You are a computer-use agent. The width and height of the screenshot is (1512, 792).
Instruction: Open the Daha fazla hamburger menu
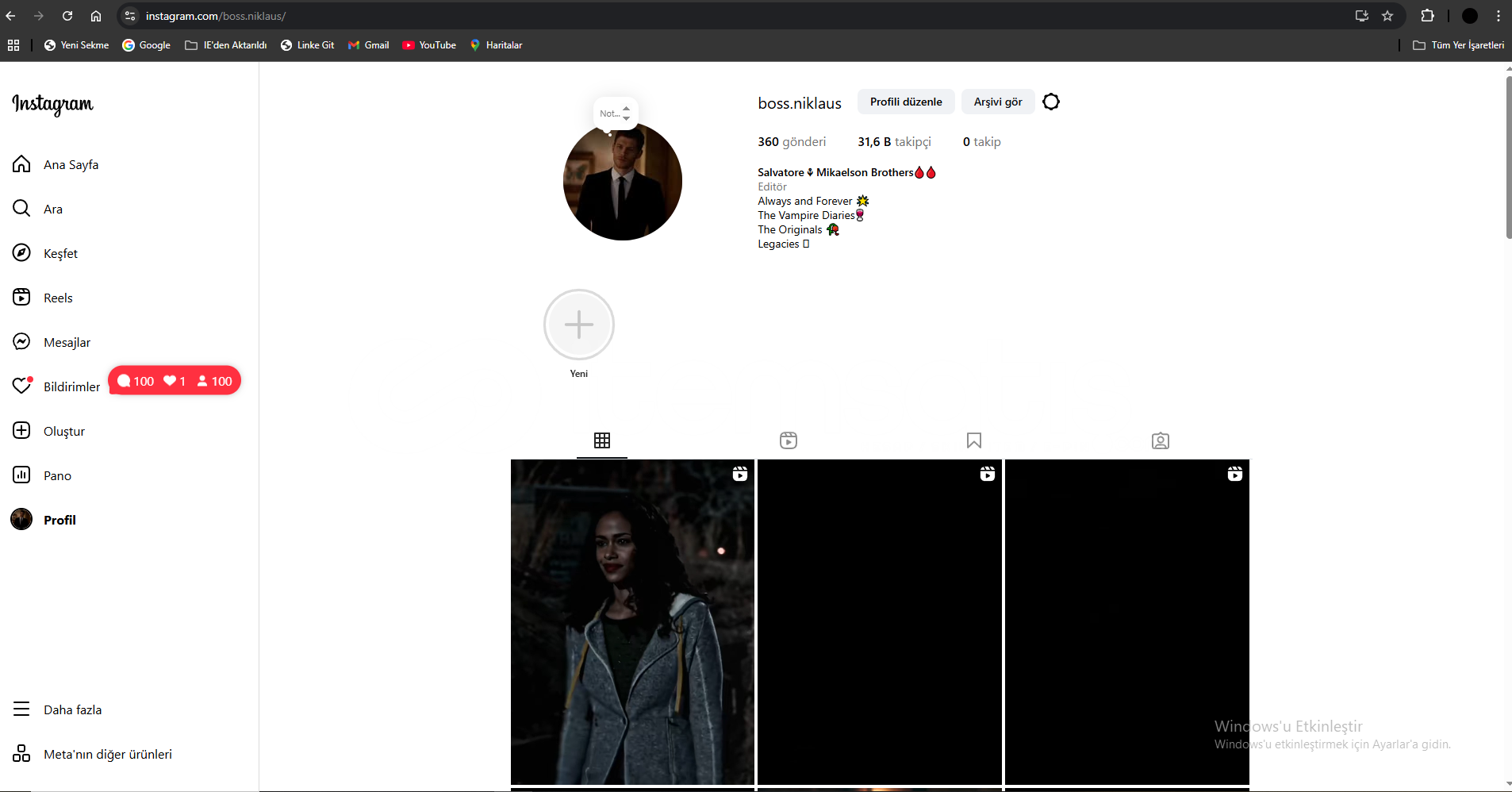tap(21, 709)
